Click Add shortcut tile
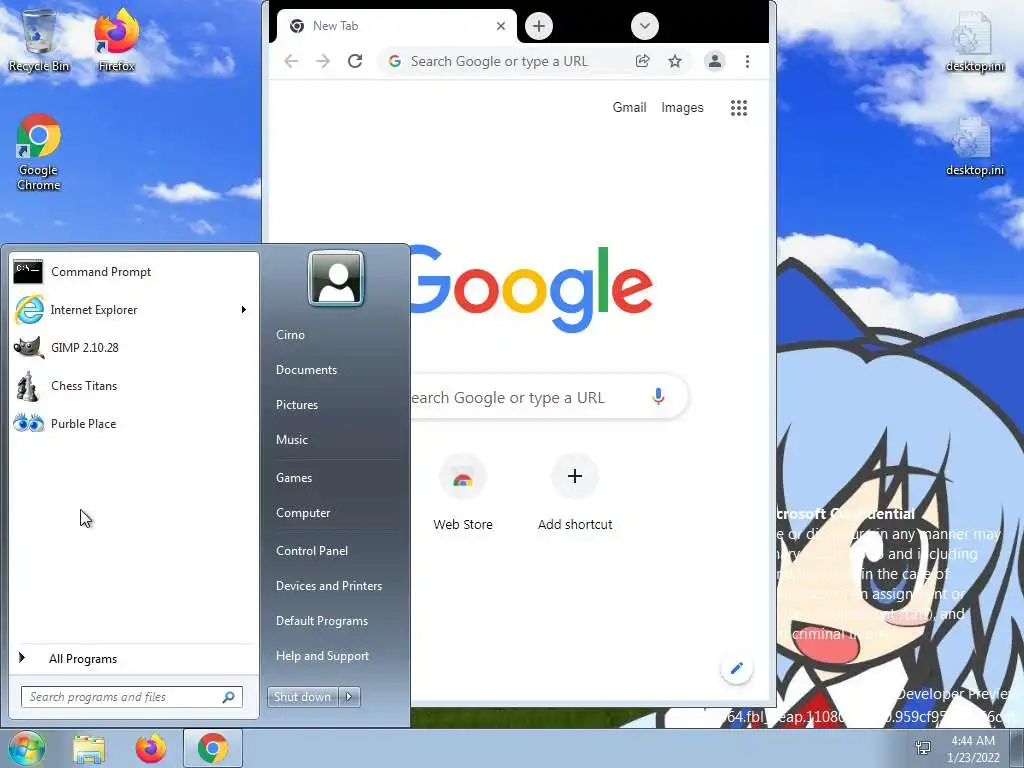1024x768 pixels. point(575,493)
